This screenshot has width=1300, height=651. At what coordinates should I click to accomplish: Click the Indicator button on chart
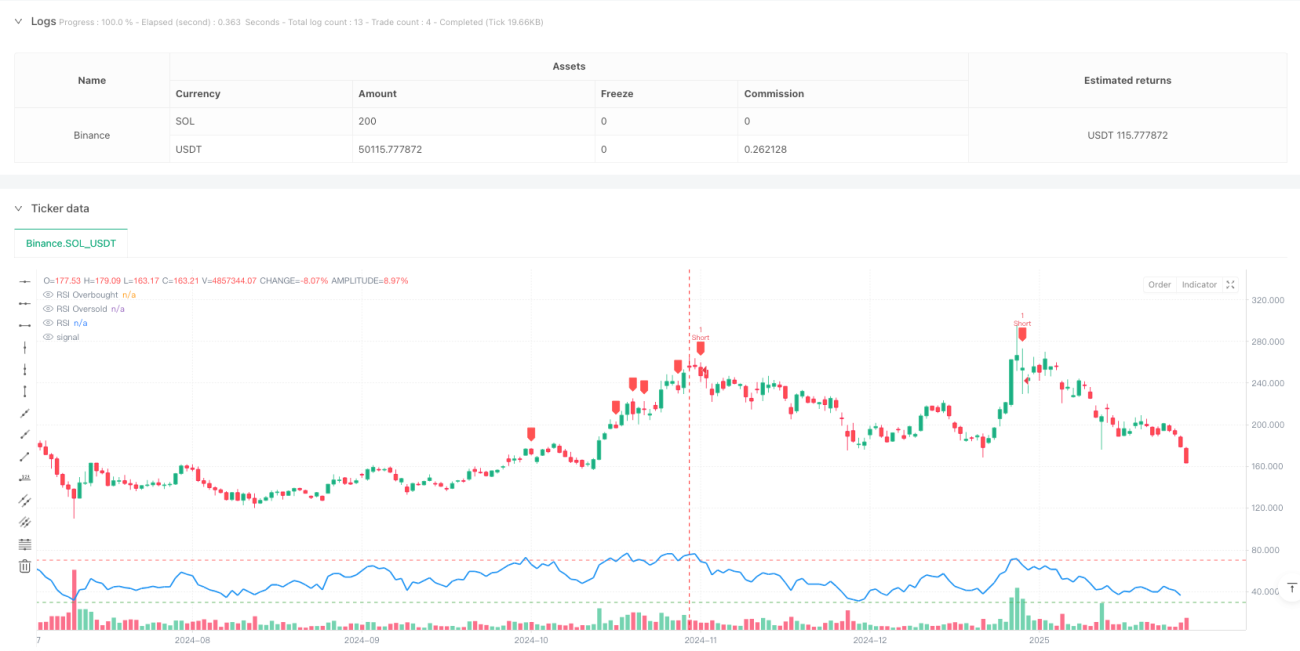pyautogui.click(x=1199, y=285)
